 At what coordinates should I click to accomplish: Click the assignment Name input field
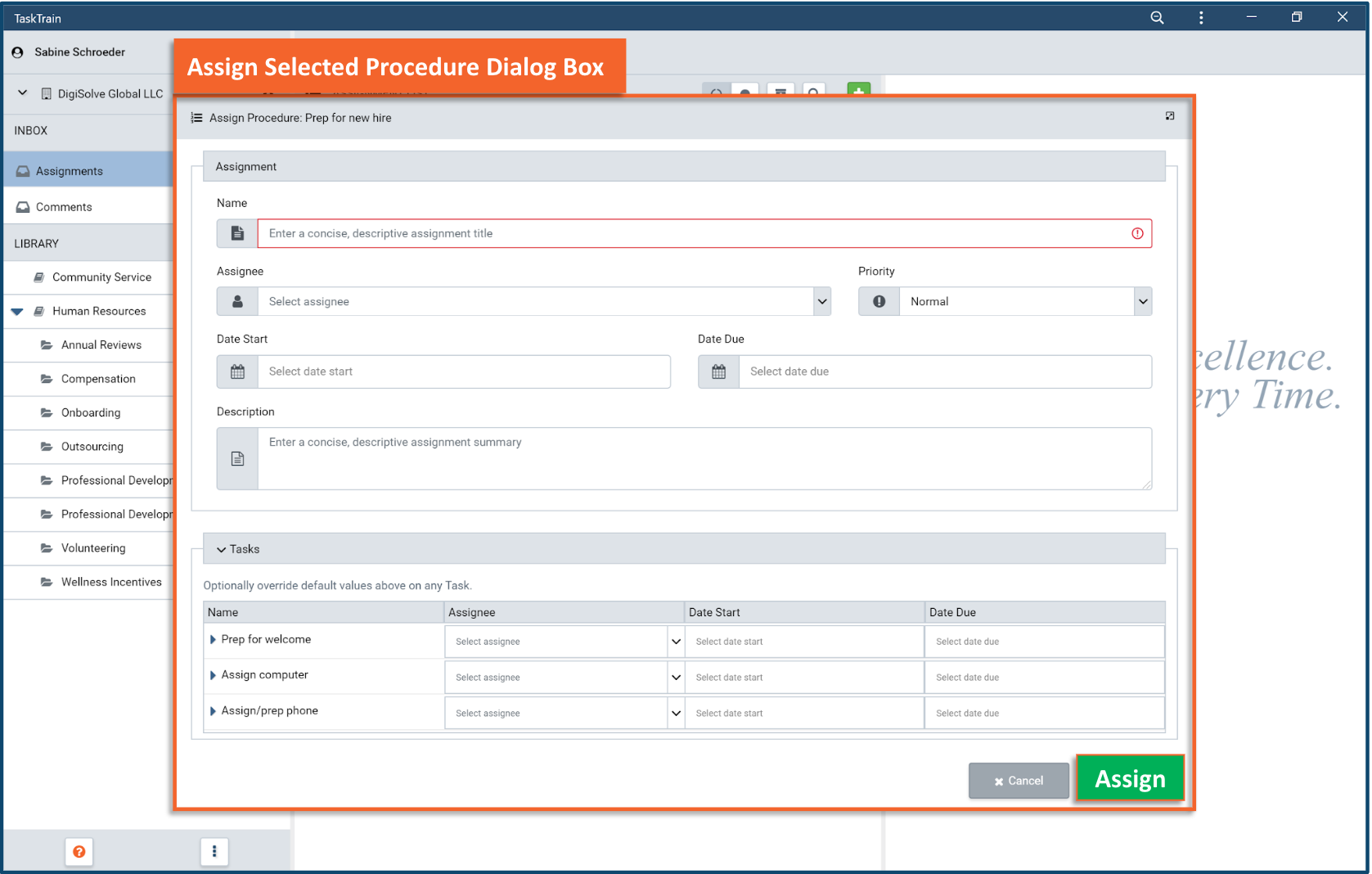pos(695,233)
